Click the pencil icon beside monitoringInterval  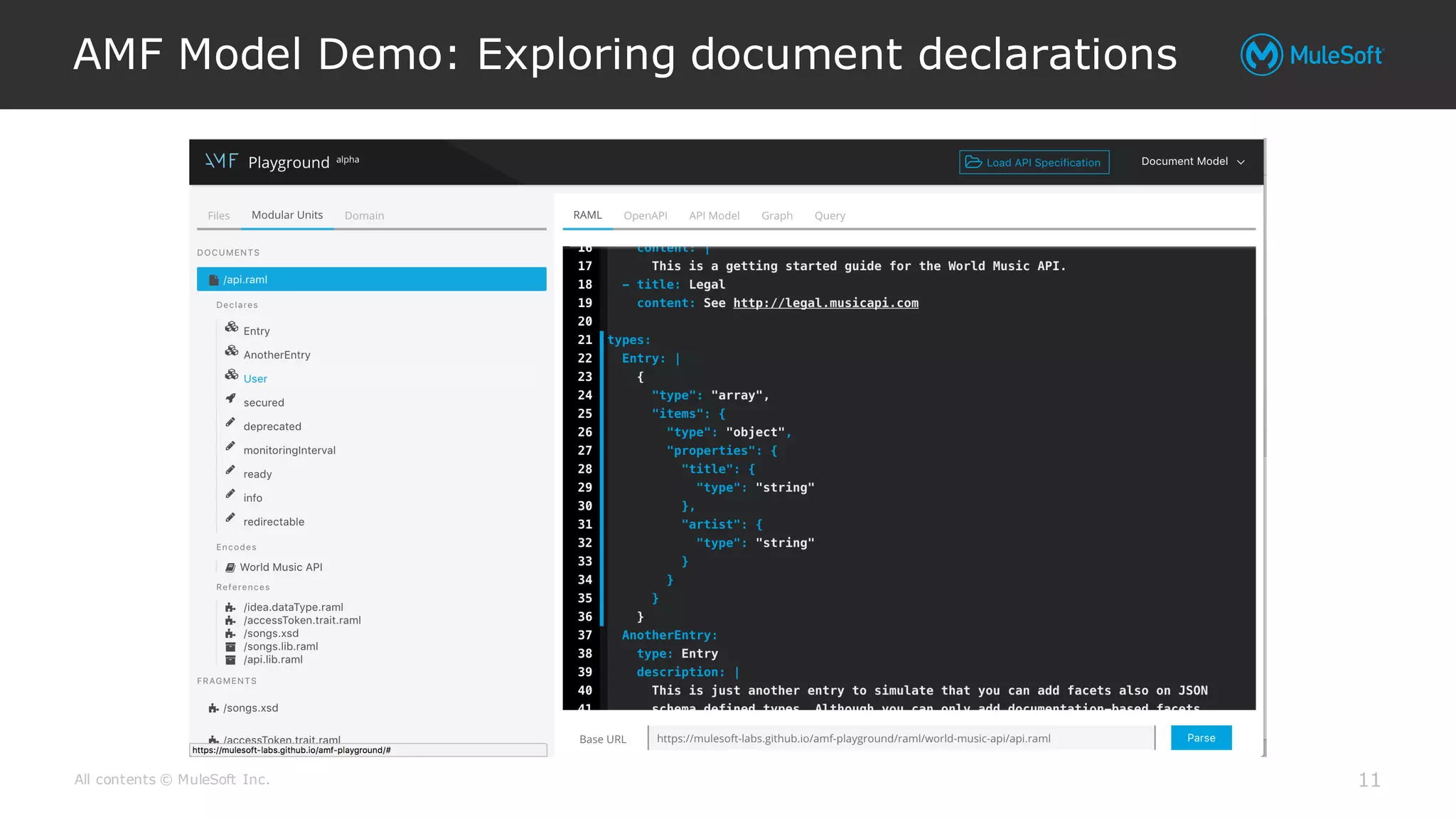[x=230, y=446]
